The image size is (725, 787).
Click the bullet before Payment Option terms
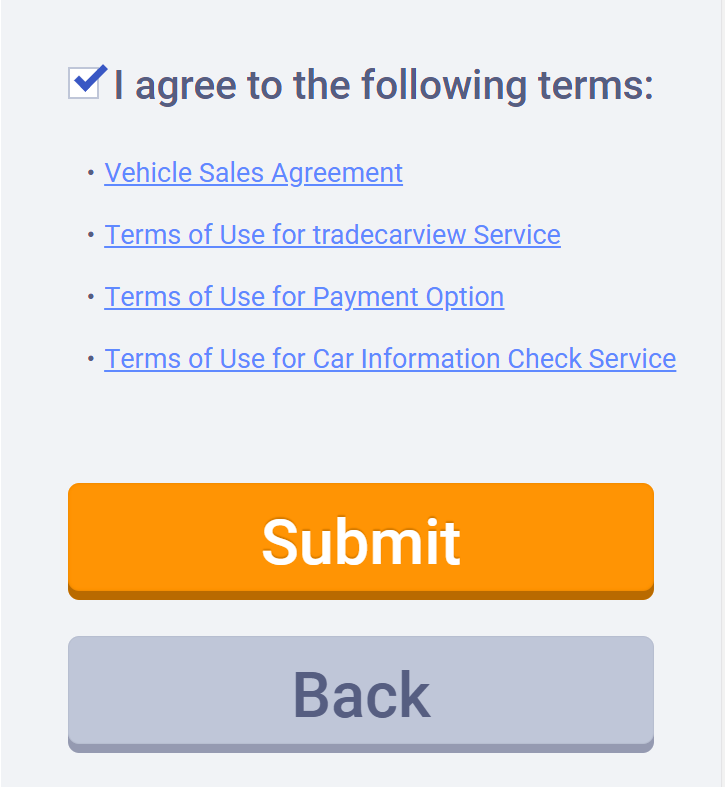(91, 297)
